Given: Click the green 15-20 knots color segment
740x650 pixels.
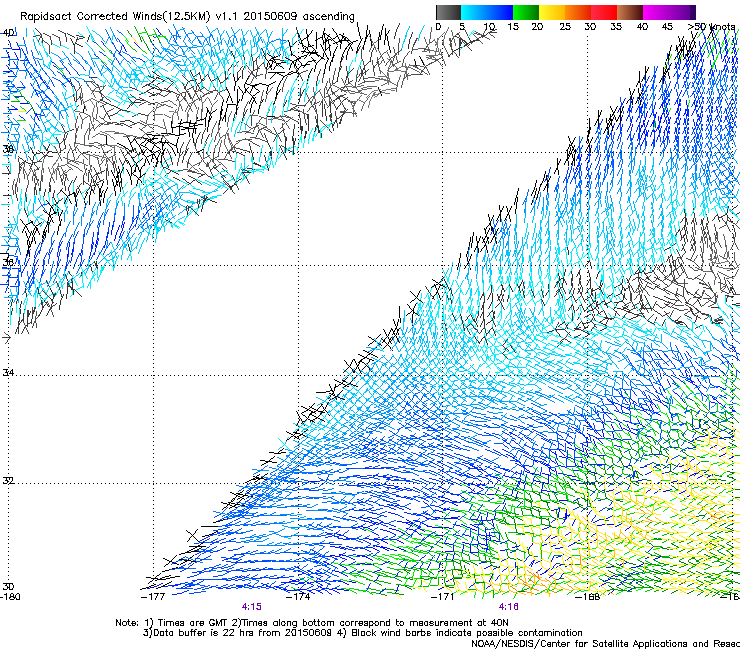Looking at the screenshot, I should [526, 12].
